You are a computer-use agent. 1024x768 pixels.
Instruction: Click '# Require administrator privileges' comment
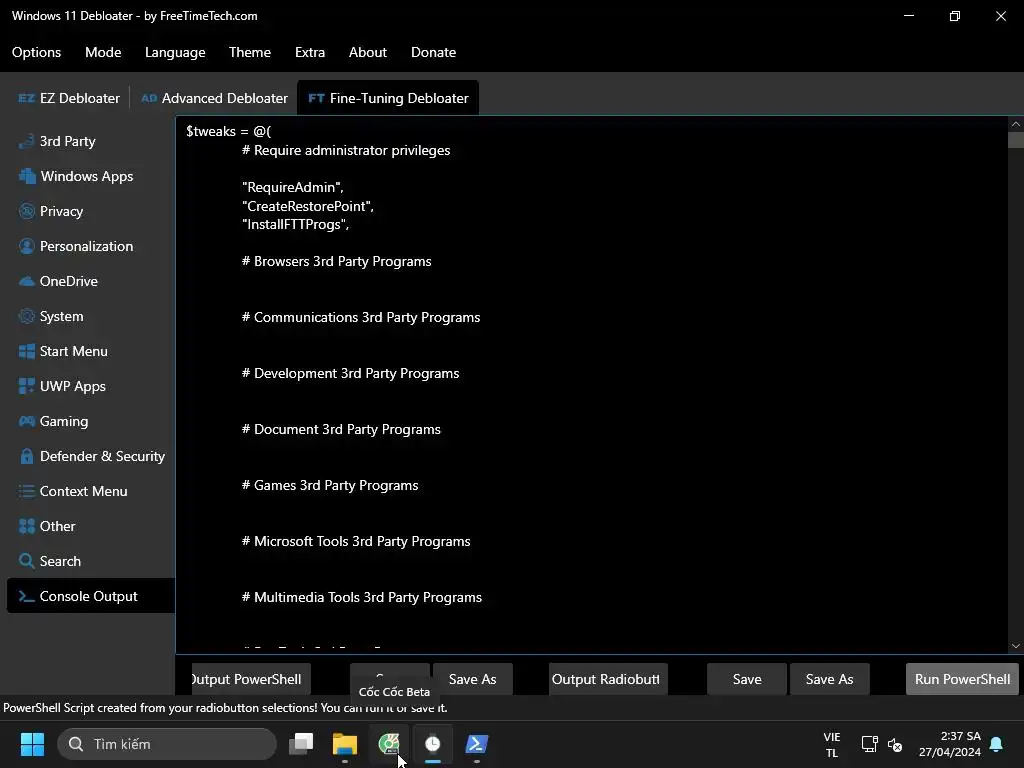346,150
